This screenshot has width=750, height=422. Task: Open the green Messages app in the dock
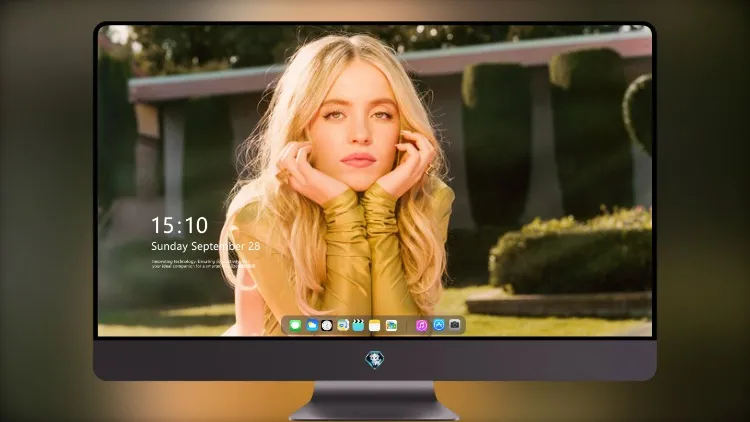point(295,325)
